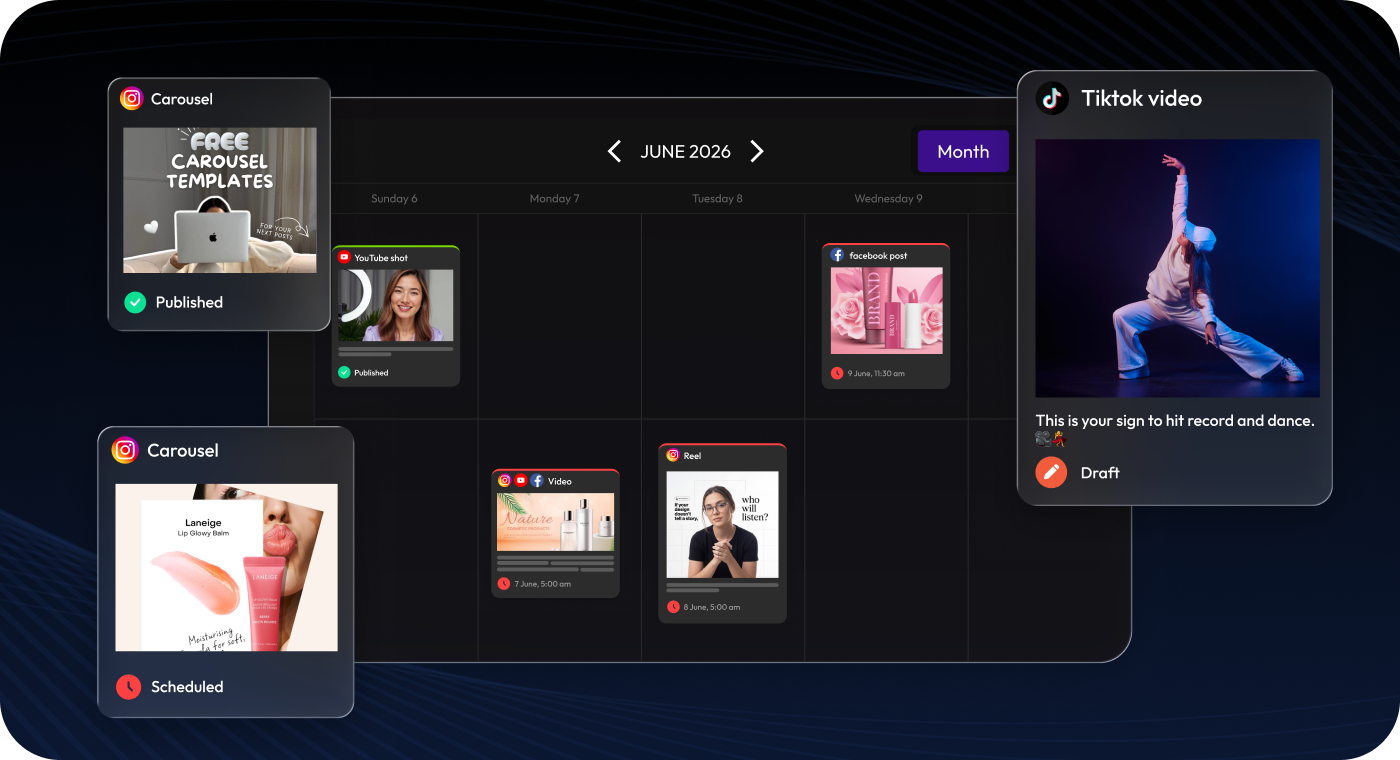
Task: Click YouTube icon on YouTube shot card
Action: [x=345, y=257]
